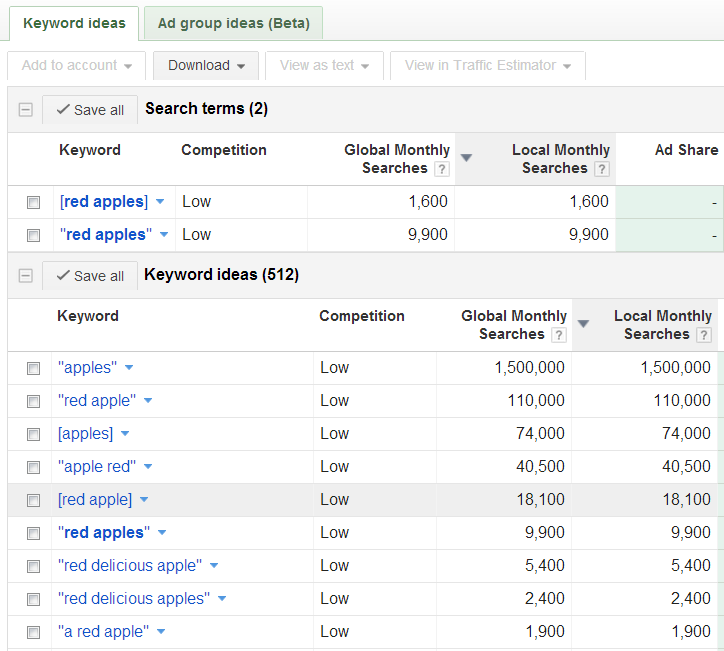724x651 pixels.
Task: Click the 18,100 Global Monthly Searches value
Action: 540,500
